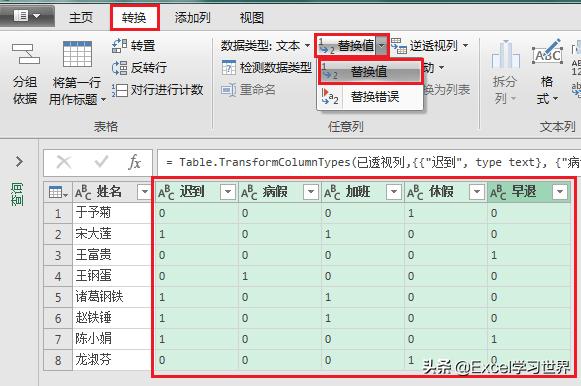Viewport: 581px width, 386px height.
Task: Open the table options corner icon
Action: pyautogui.click(x=58, y=192)
